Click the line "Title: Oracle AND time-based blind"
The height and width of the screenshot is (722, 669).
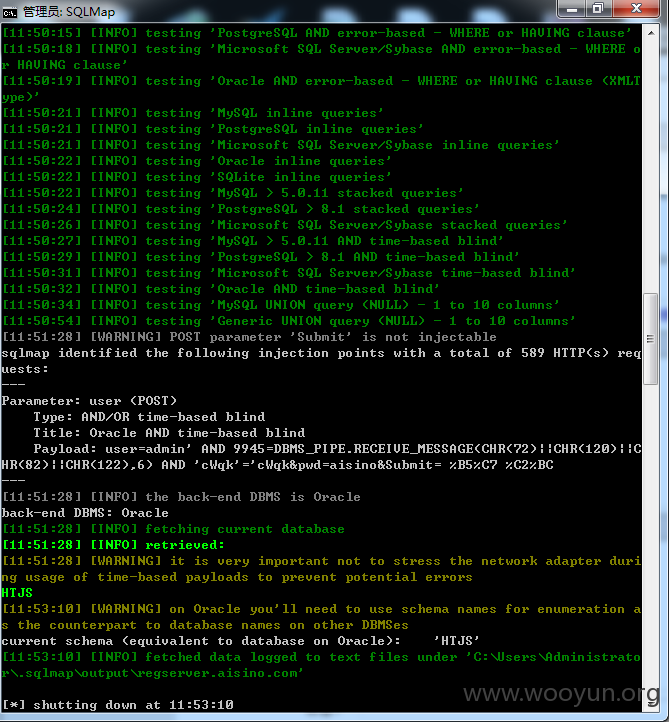coord(169,433)
